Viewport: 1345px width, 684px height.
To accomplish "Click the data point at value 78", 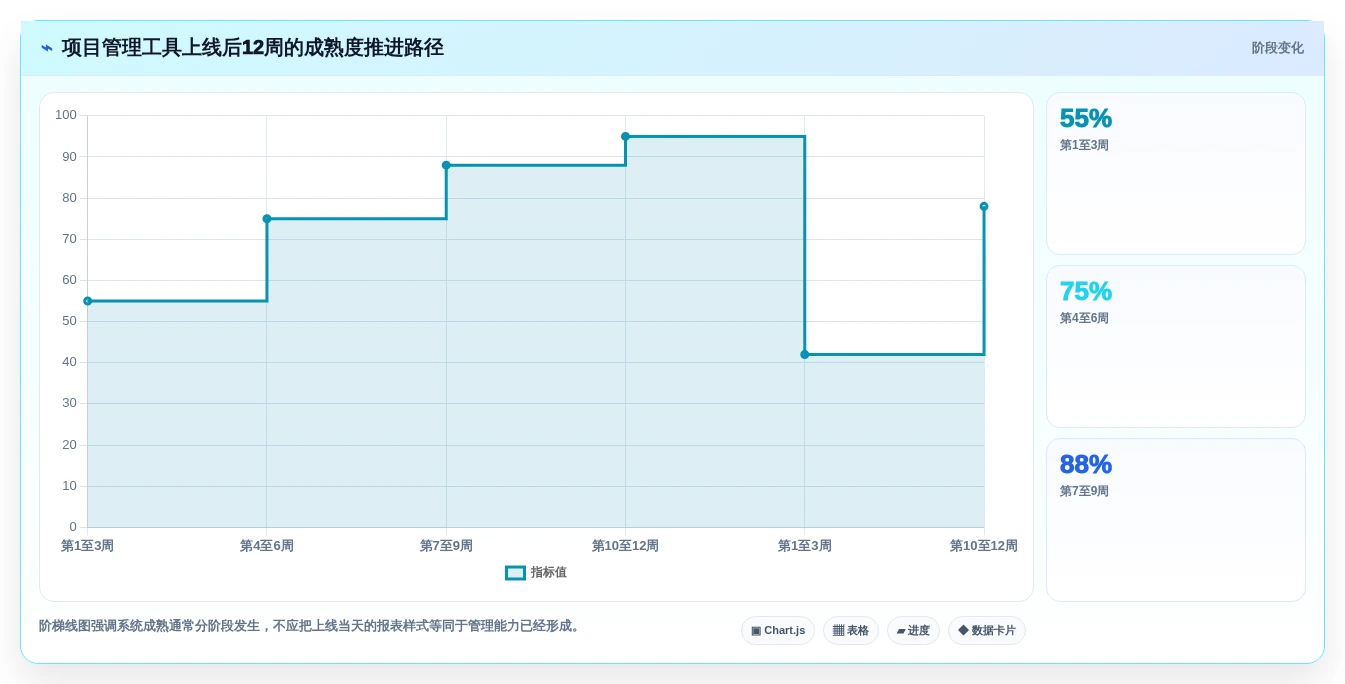I will point(984,206).
